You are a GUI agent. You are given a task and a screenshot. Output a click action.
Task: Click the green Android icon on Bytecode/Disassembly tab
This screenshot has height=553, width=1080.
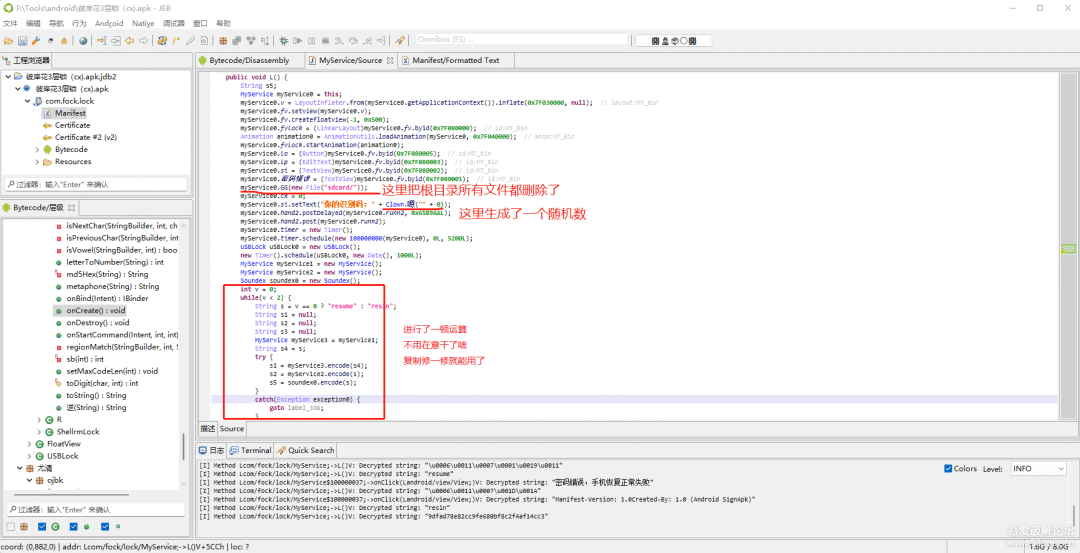click(x=202, y=61)
